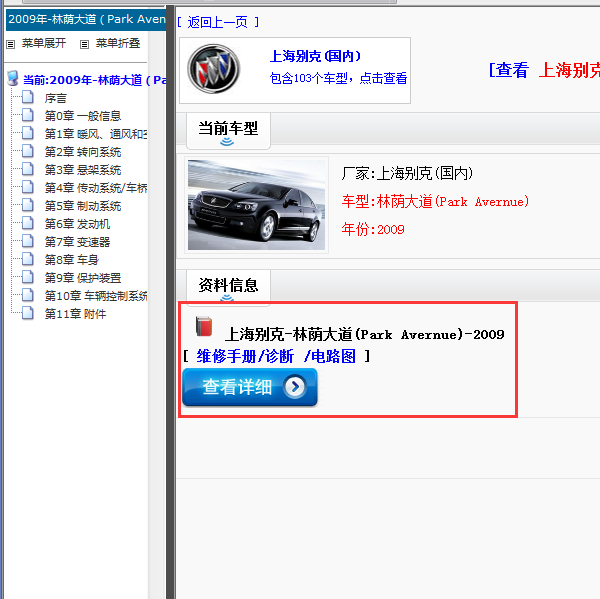Click 包含103个车型,点击查看 link
The width and height of the screenshot is (600, 599).
pyautogui.click(x=338, y=78)
